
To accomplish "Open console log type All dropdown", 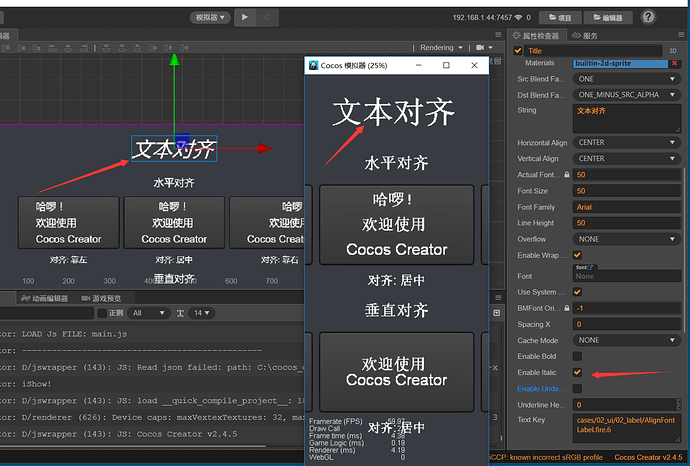I will click(149, 313).
